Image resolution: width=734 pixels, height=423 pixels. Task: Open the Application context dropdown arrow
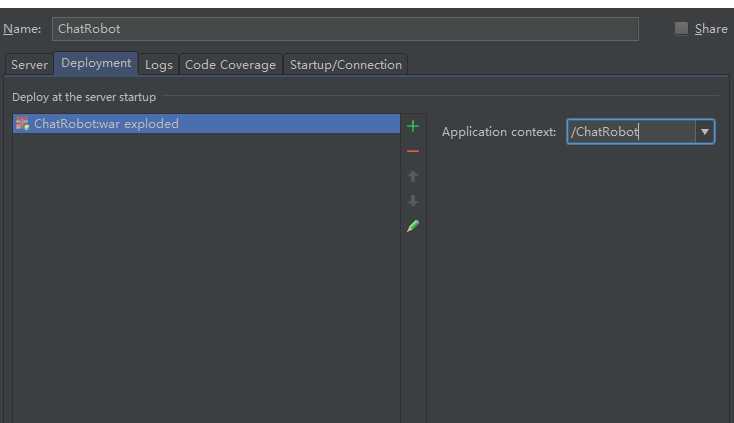pyautogui.click(x=705, y=132)
